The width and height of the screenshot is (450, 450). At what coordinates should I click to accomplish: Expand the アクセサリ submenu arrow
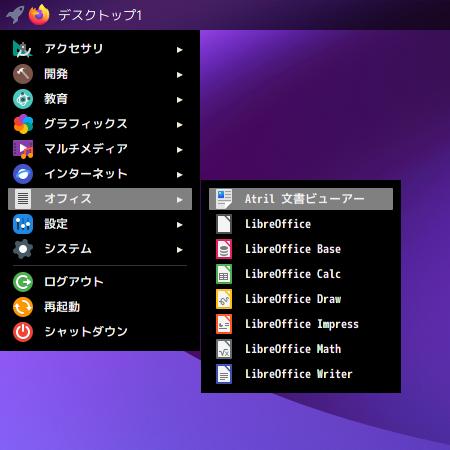pyautogui.click(x=180, y=50)
